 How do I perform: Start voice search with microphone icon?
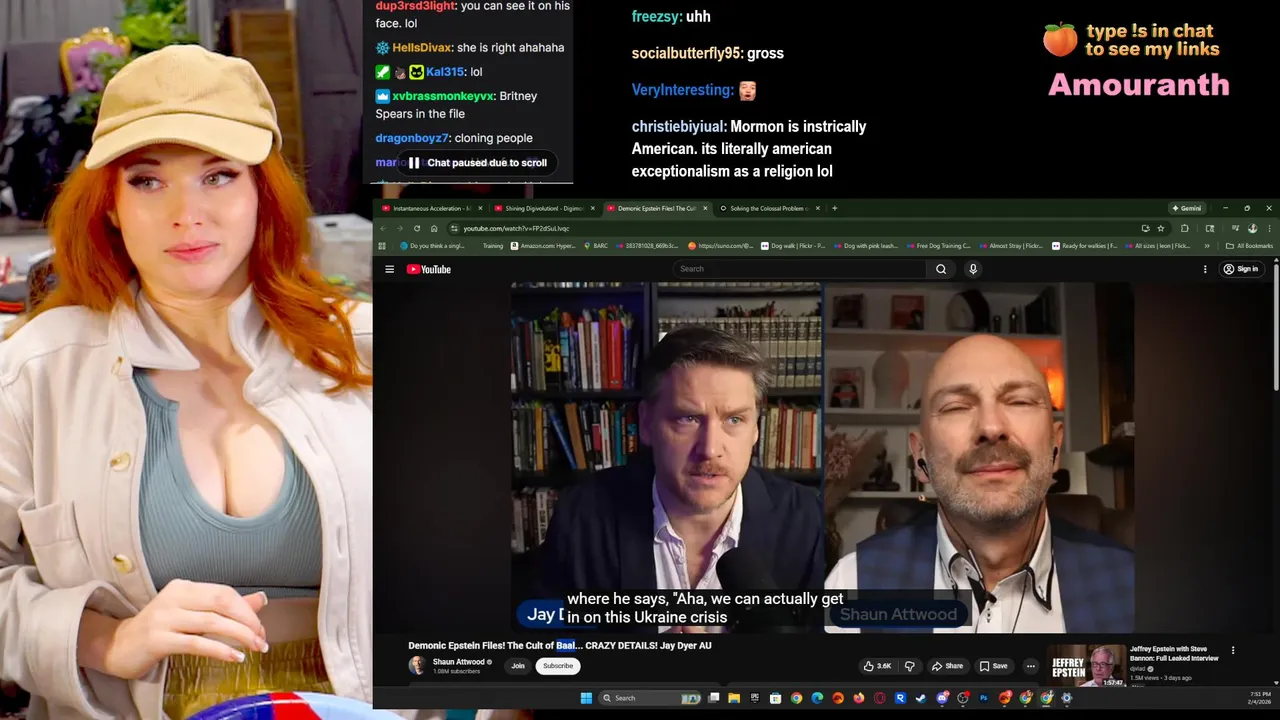(x=973, y=269)
